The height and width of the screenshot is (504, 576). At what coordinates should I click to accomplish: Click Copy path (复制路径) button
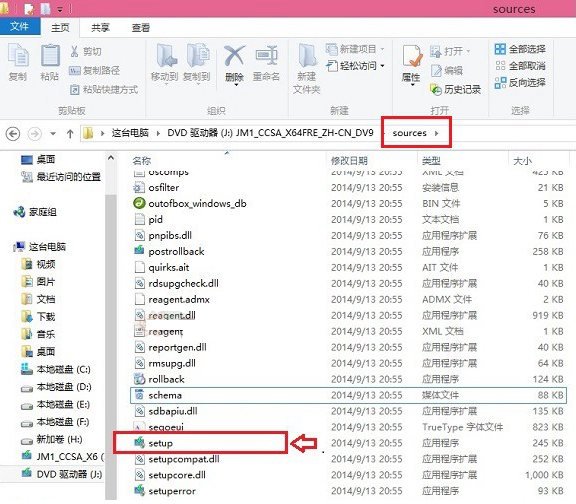pyautogui.click(x=95, y=70)
